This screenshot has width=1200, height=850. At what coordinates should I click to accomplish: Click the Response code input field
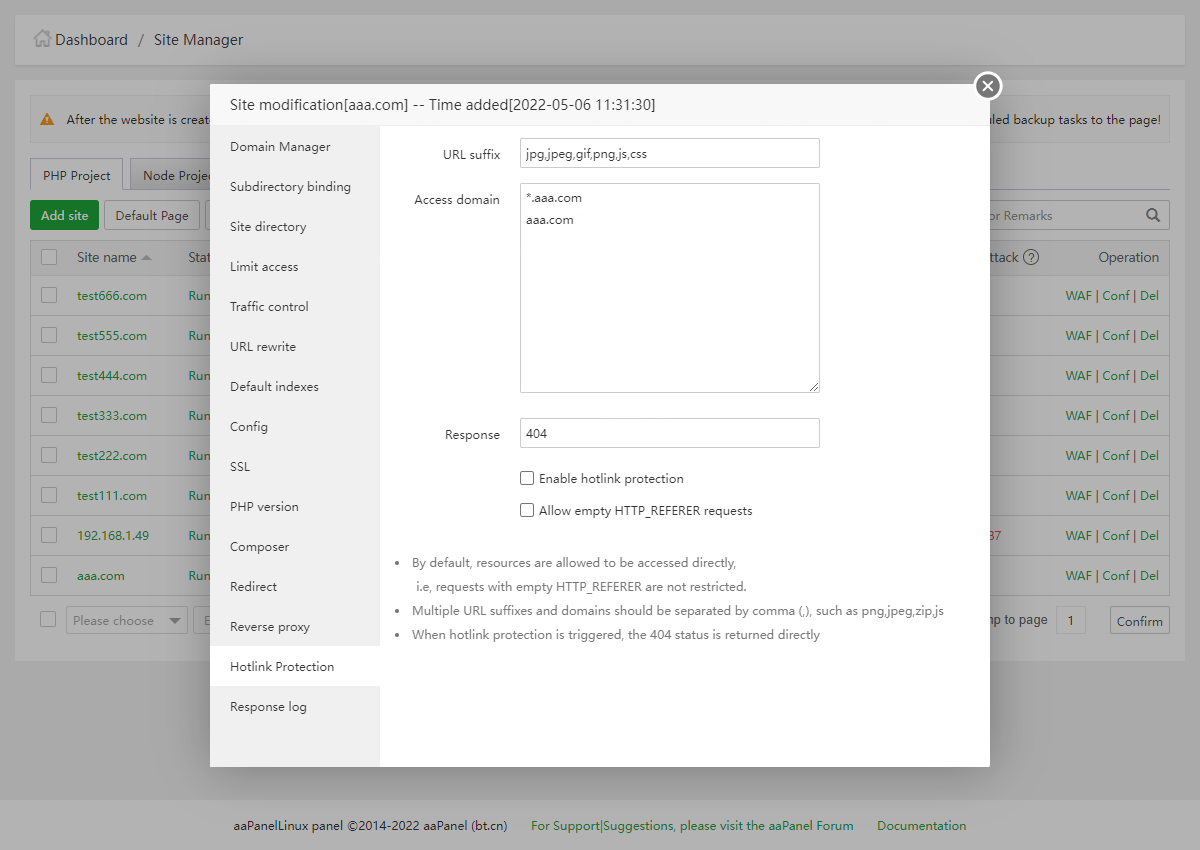pyautogui.click(x=670, y=433)
